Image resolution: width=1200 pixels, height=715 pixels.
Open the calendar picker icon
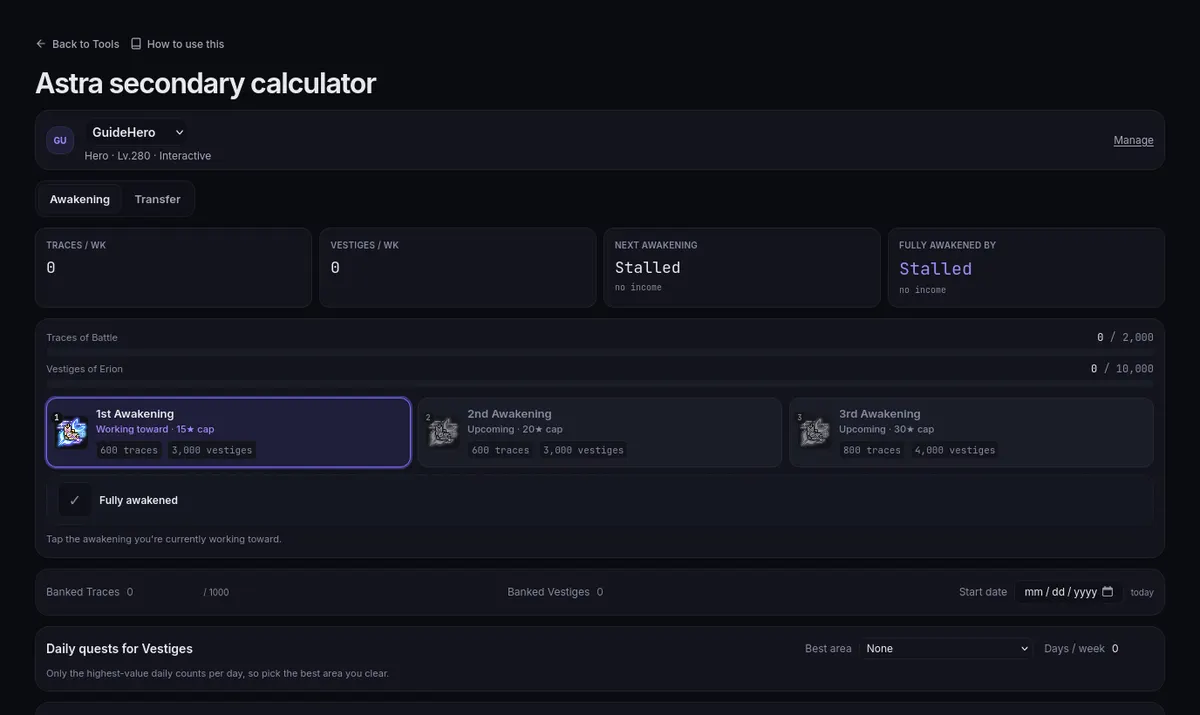[x=1107, y=592]
